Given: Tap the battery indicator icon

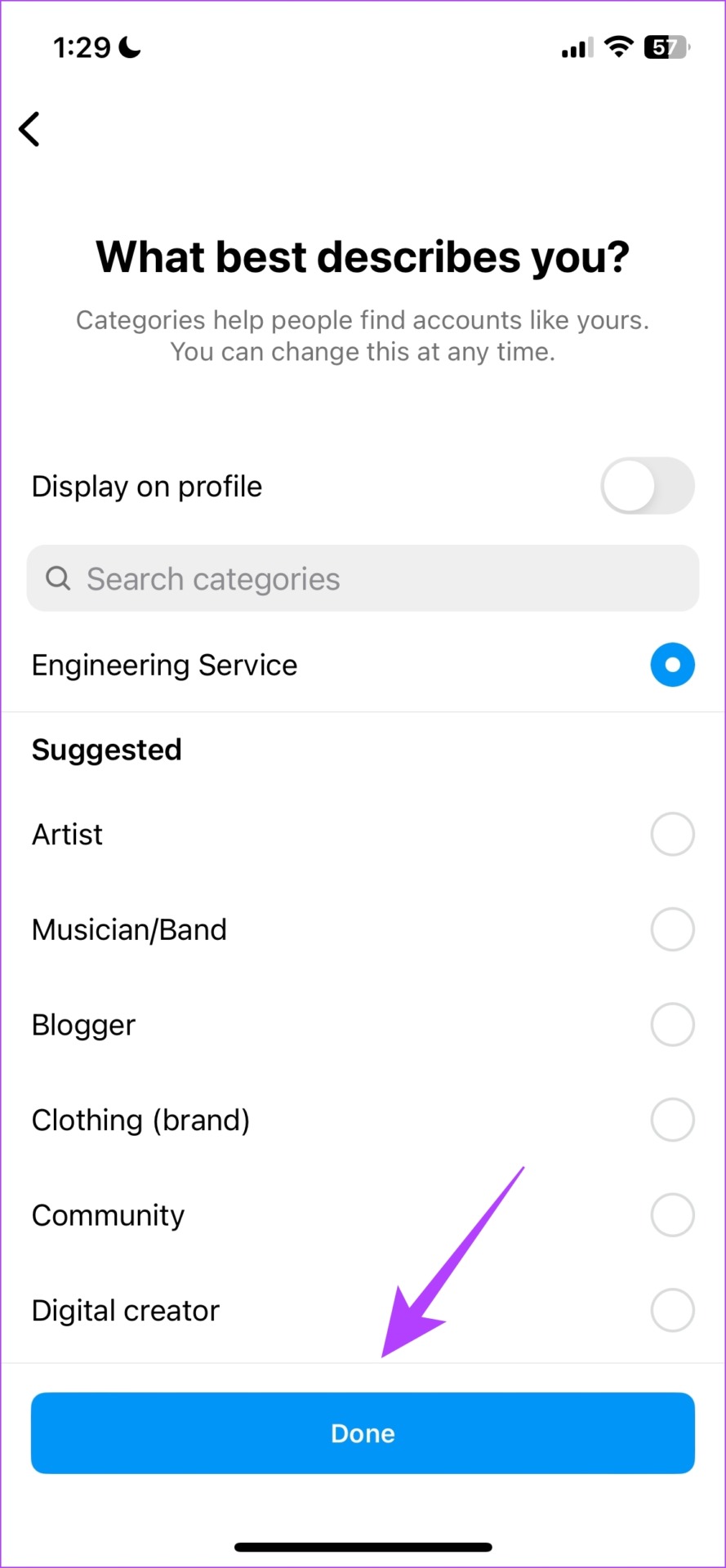Looking at the screenshot, I should (x=667, y=47).
